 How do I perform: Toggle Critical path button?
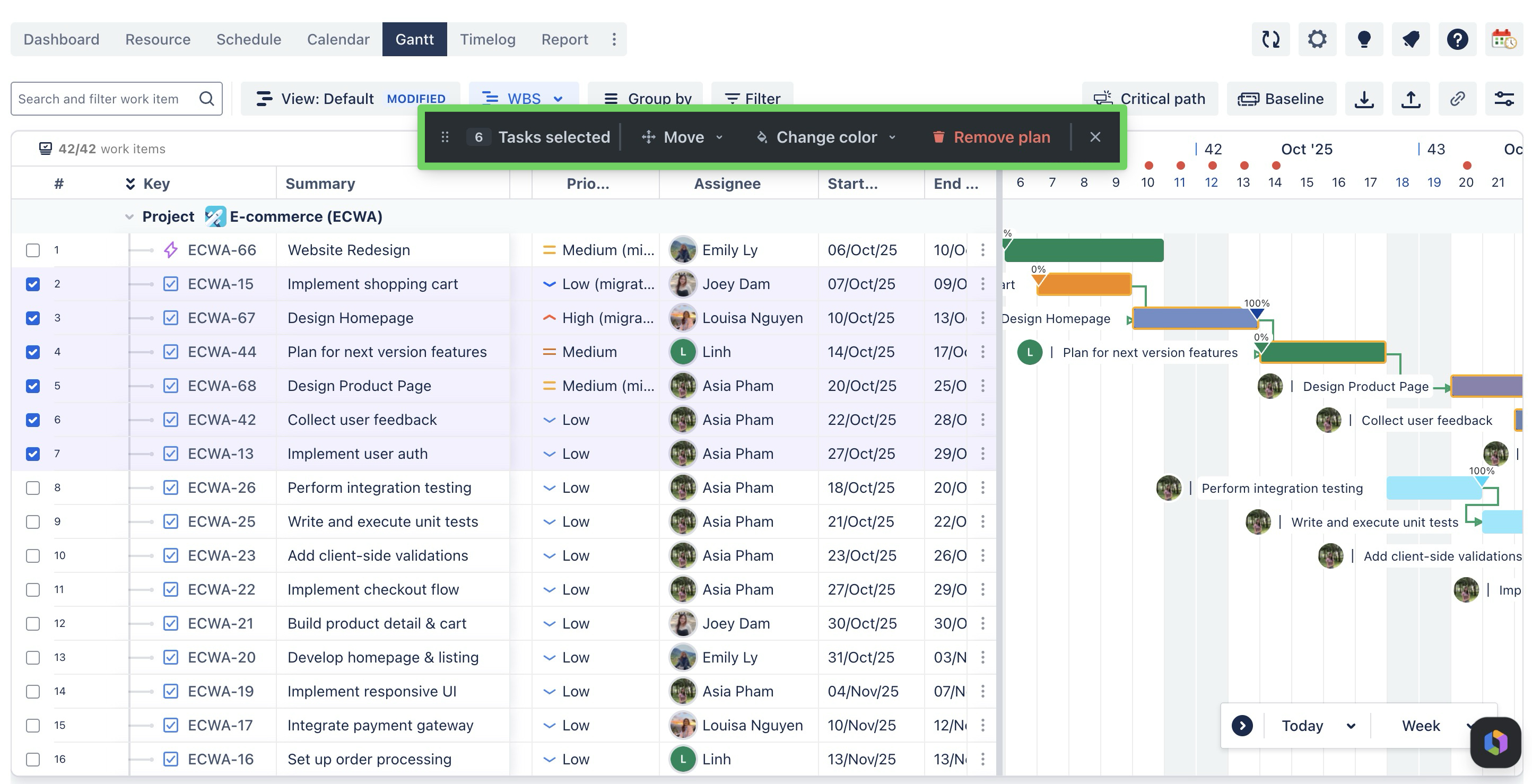click(x=1150, y=99)
